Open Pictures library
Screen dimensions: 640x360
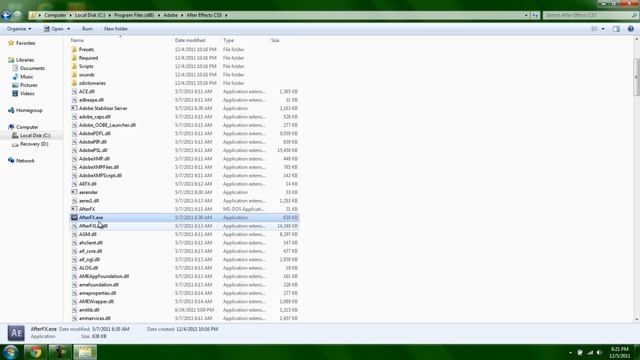point(29,85)
